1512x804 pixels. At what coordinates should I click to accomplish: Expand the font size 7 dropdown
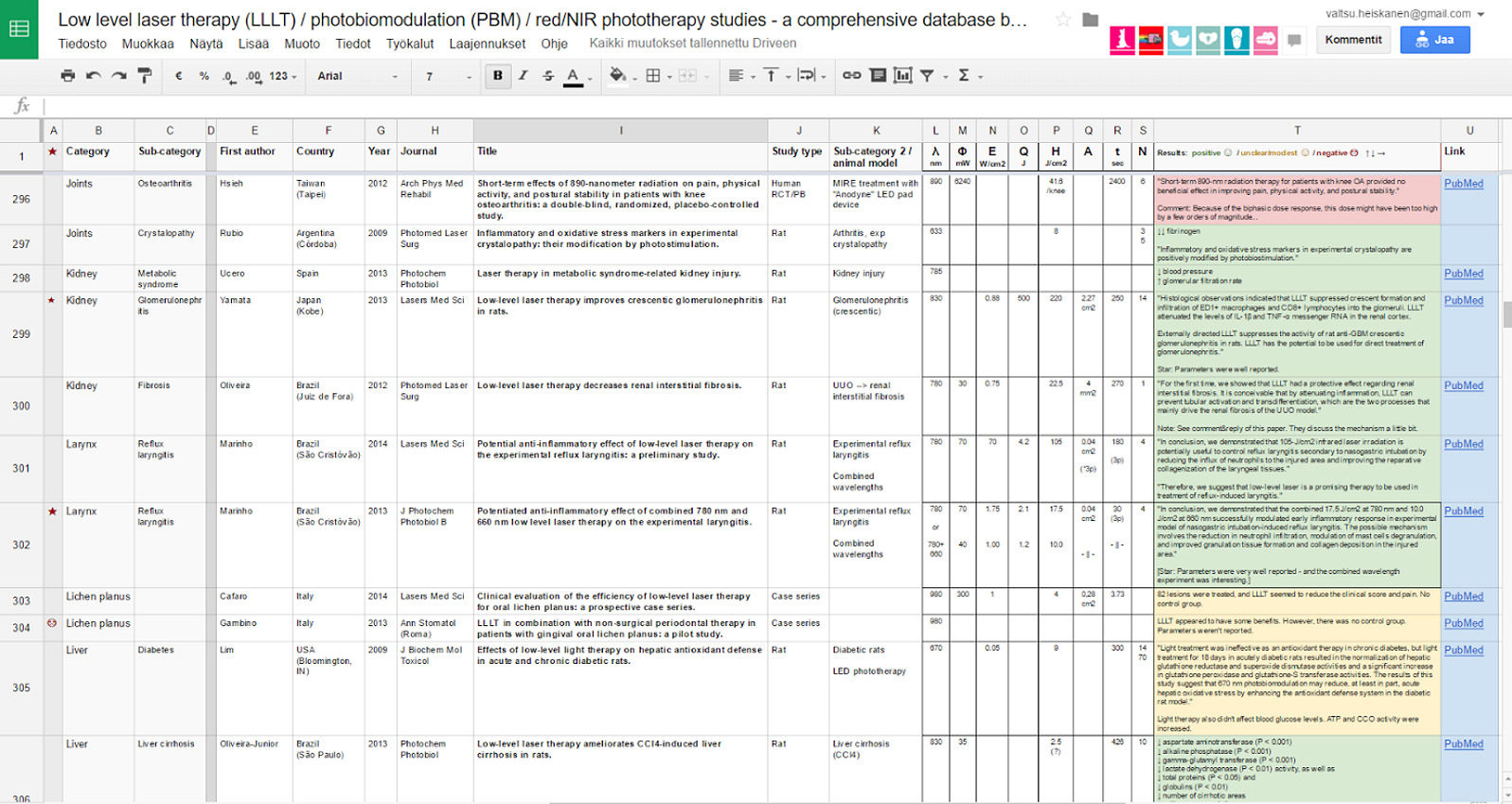coord(448,76)
